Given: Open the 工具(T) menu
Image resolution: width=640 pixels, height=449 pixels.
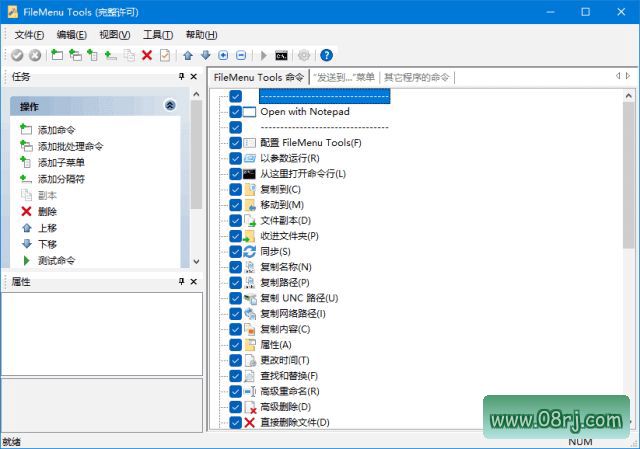Looking at the screenshot, I should pyautogui.click(x=158, y=35).
